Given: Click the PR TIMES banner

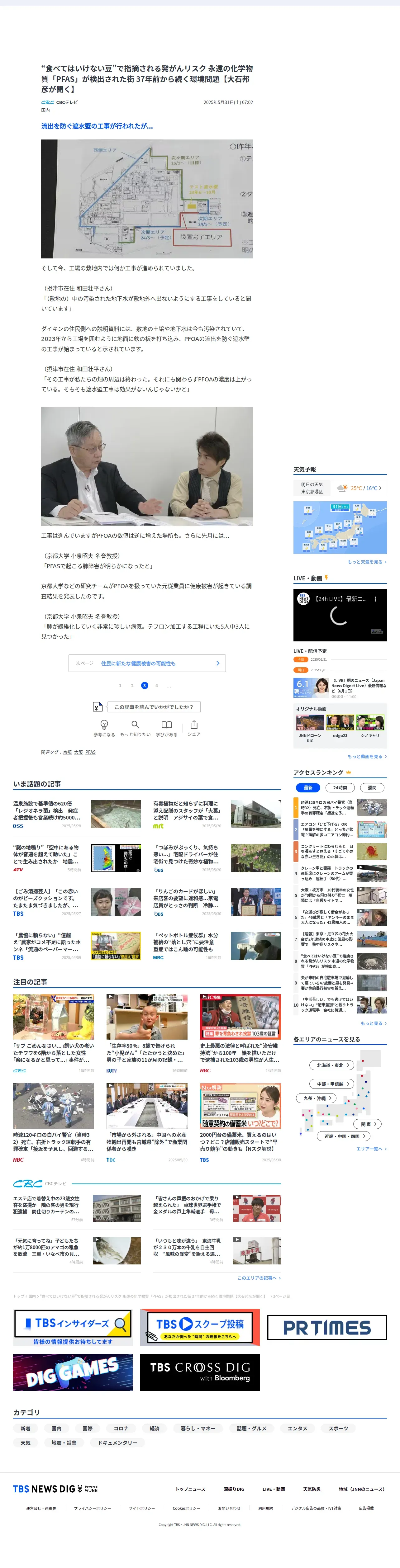Looking at the screenshot, I should coord(327,1328).
